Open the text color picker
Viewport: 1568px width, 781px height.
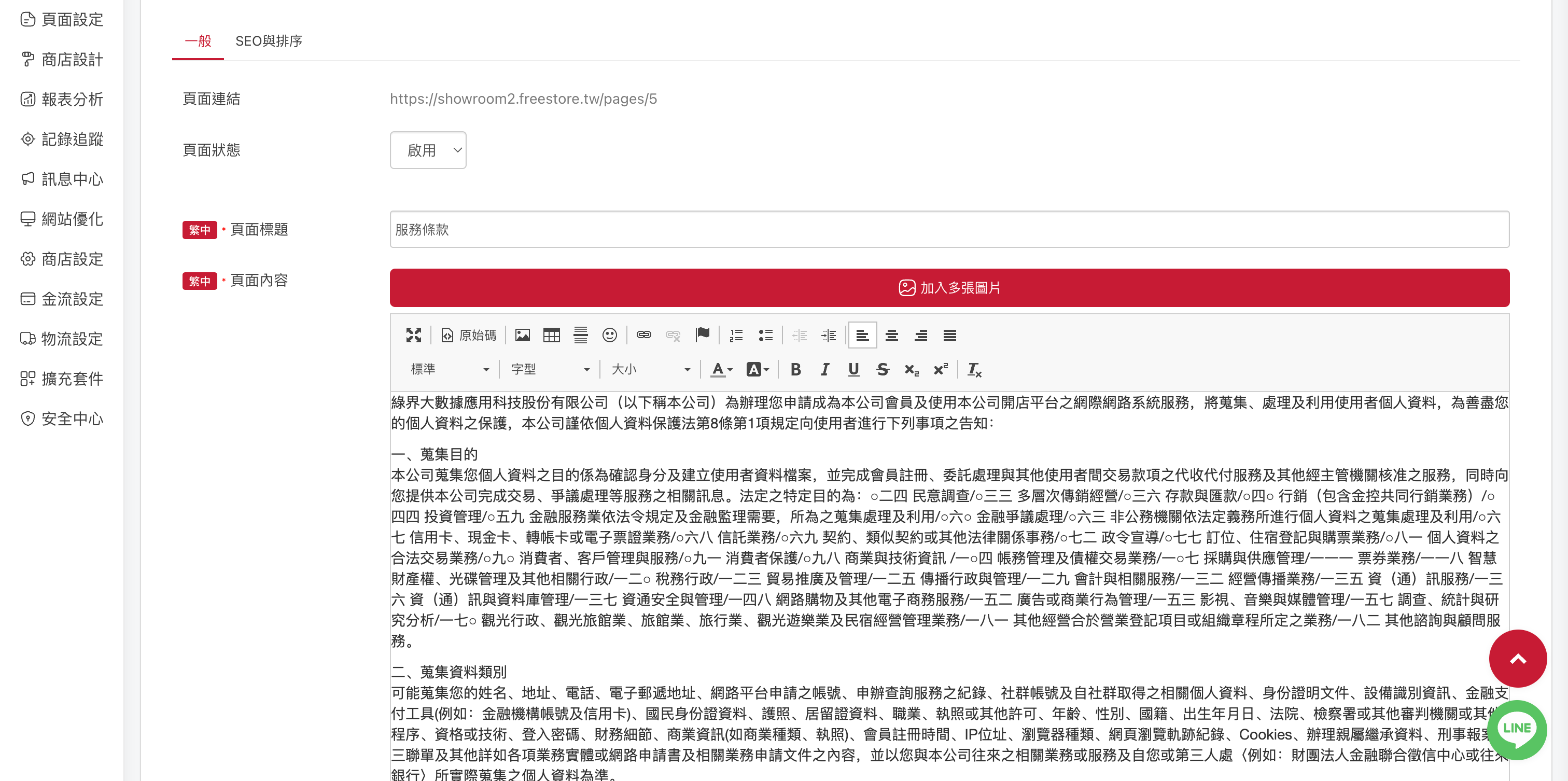722,369
